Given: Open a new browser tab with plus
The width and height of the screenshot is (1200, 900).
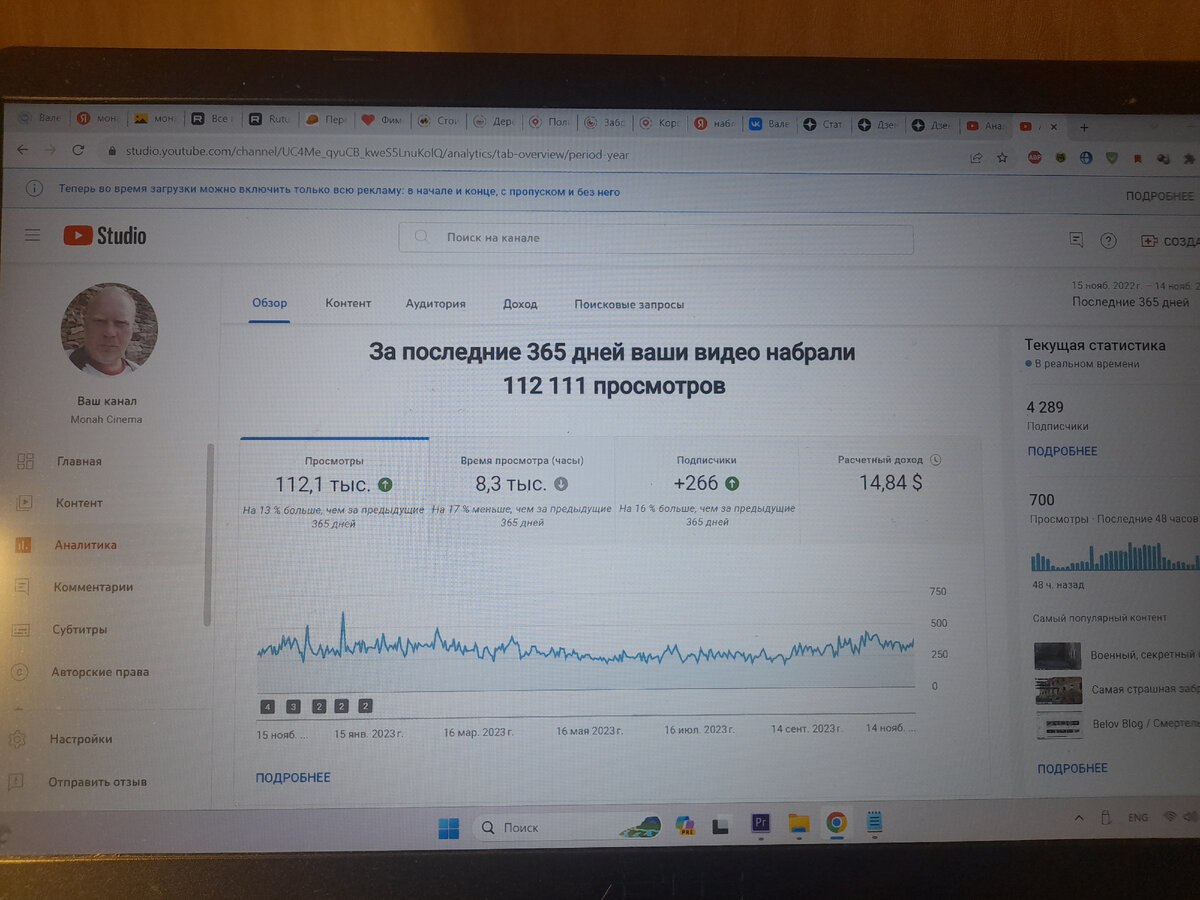Looking at the screenshot, I should [x=1084, y=127].
